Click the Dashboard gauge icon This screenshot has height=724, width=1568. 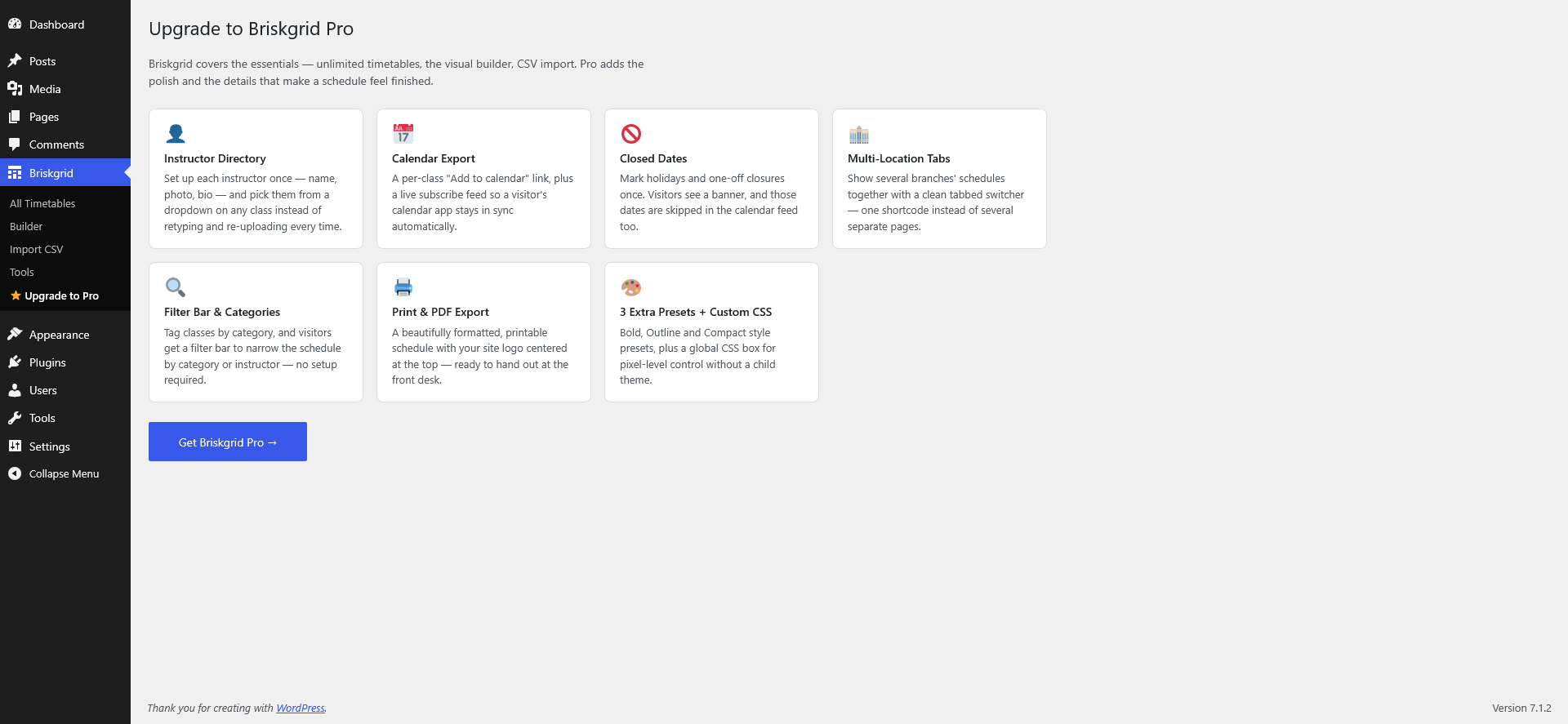15,24
